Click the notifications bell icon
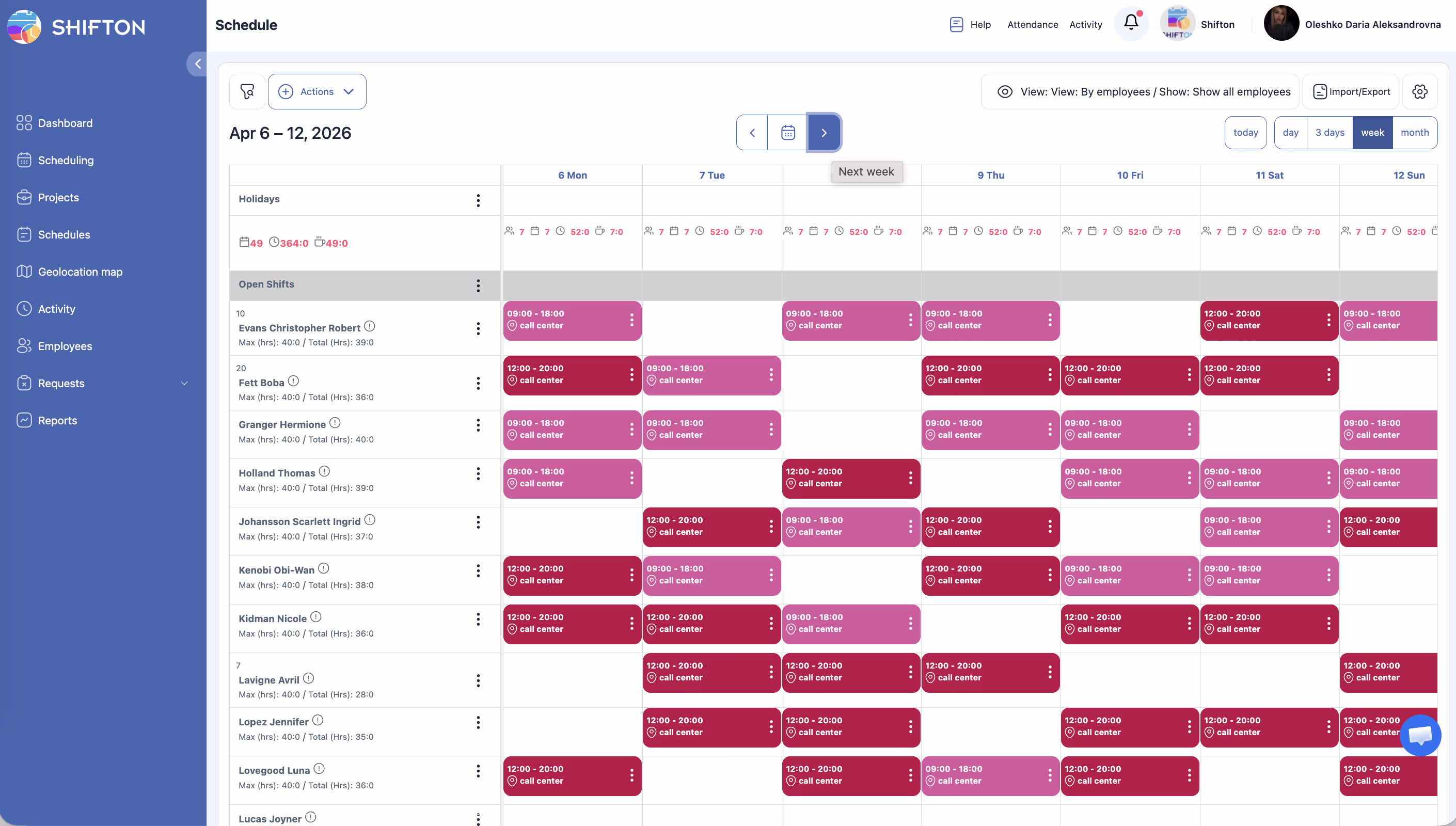The height and width of the screenshot is (826, 1456). 1130,23
